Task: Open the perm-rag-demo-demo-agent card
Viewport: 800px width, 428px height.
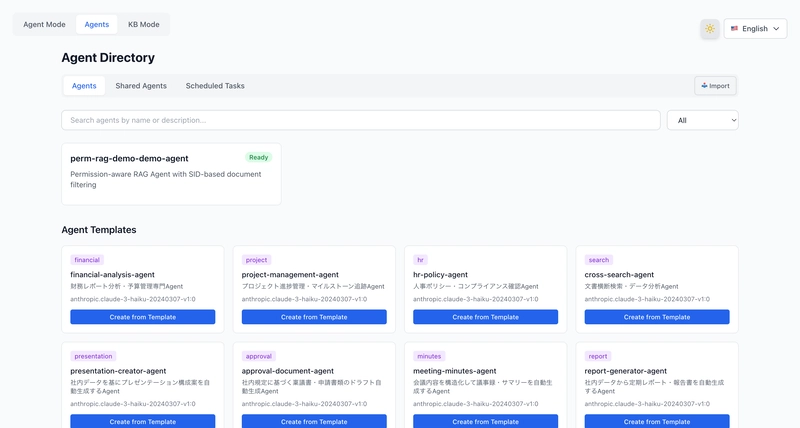Action: point(171,173)
